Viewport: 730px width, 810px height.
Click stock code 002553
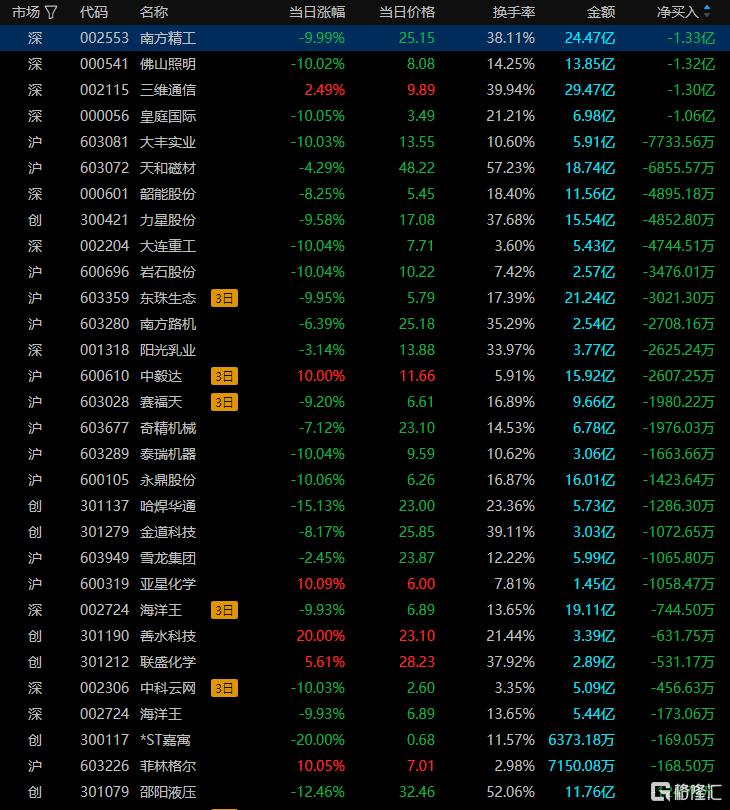(x=104, y=38)
